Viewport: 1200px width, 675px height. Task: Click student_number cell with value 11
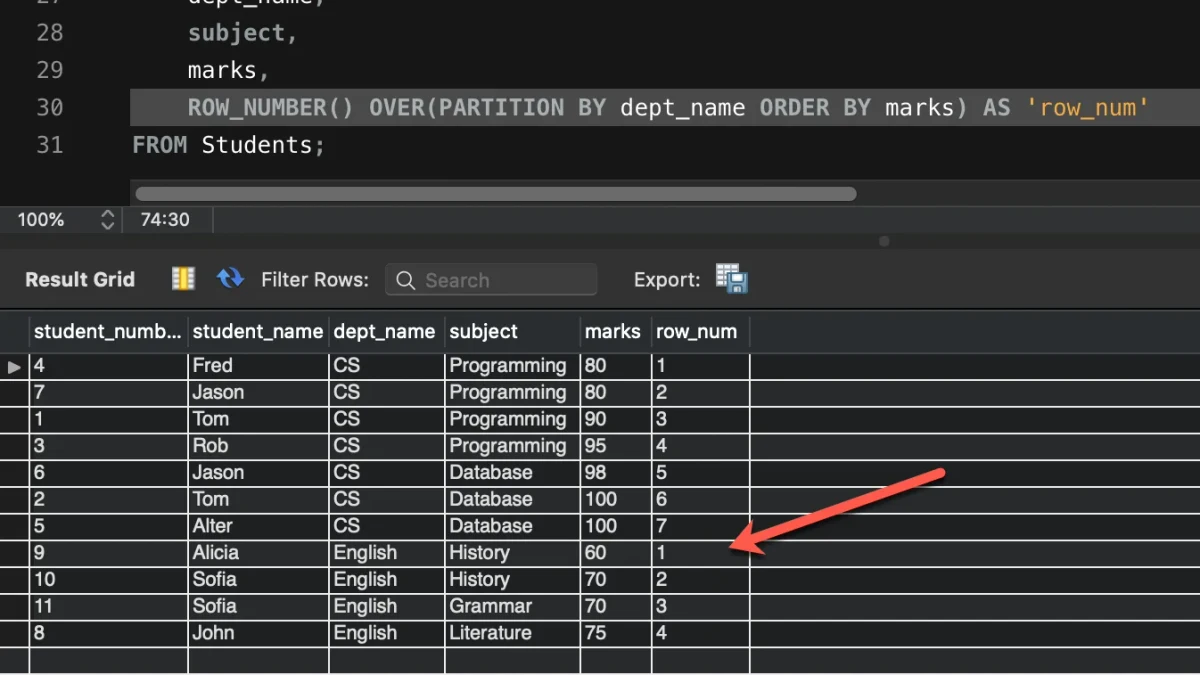point(108,606)
